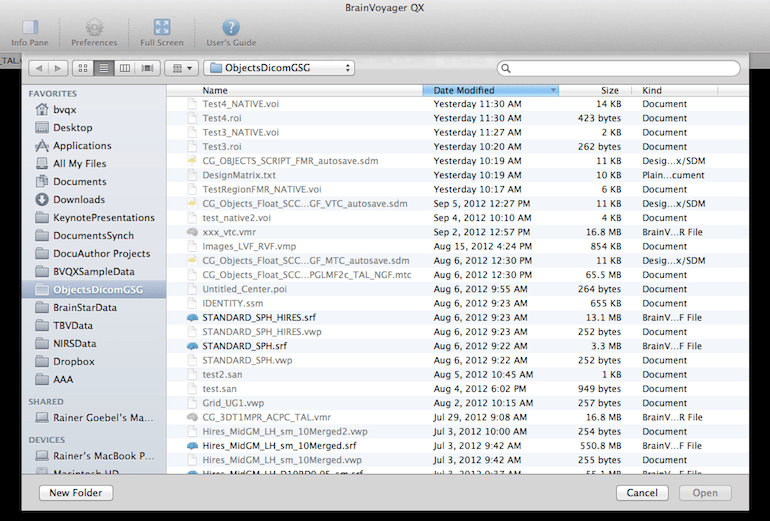Click CG_OBJECTS_SCRIPT_FMR_autosave.sdm file icon
Screen dimensions: 770x521
tap(192, 161)
